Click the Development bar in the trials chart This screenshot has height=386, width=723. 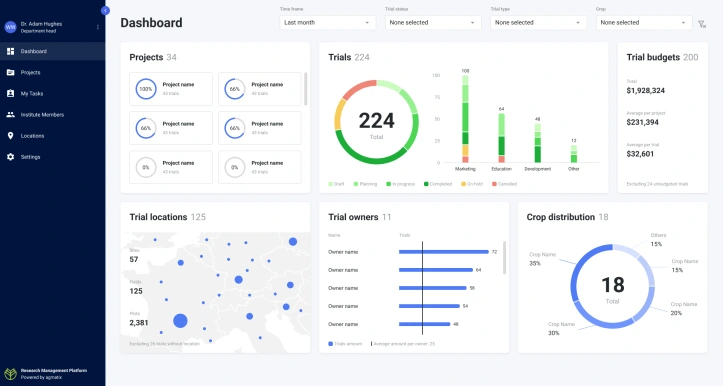tap(538, 143)
